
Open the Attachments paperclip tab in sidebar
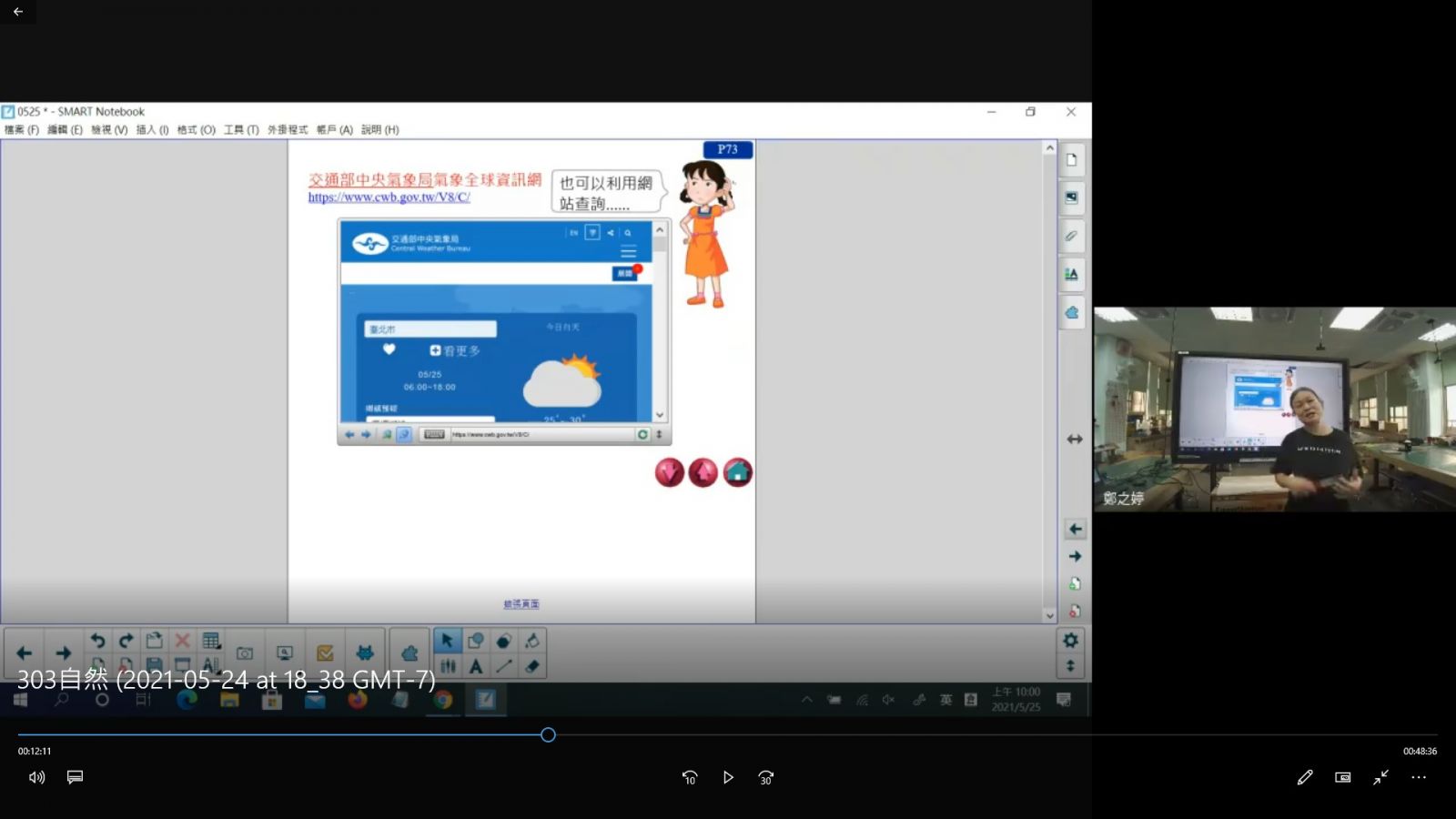point(1072,236)
